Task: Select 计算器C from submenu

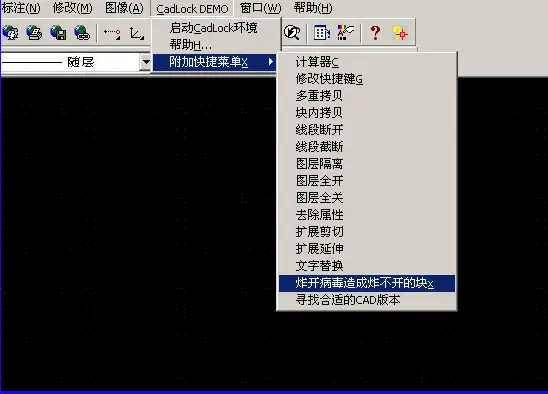Action: click(367, 62)
